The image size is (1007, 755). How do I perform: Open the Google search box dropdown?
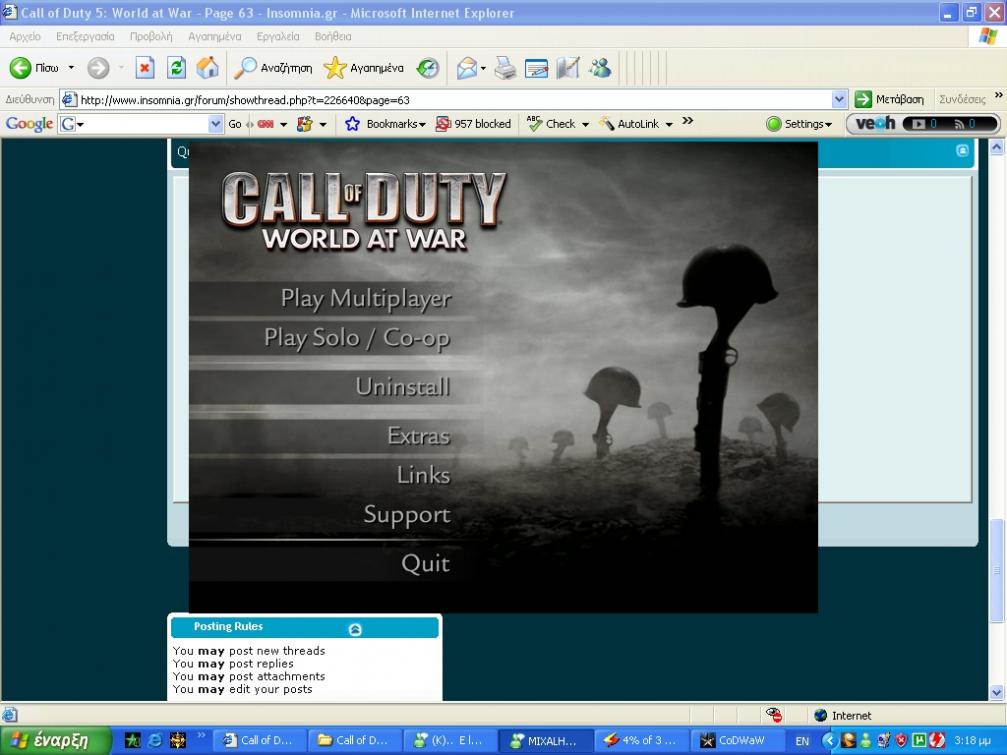[216, 124]
